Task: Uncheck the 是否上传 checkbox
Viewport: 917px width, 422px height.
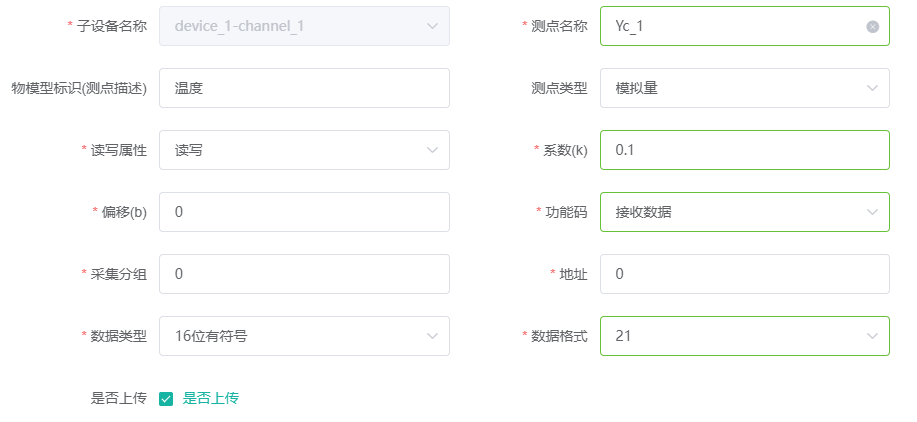Action: coord(166,399)
